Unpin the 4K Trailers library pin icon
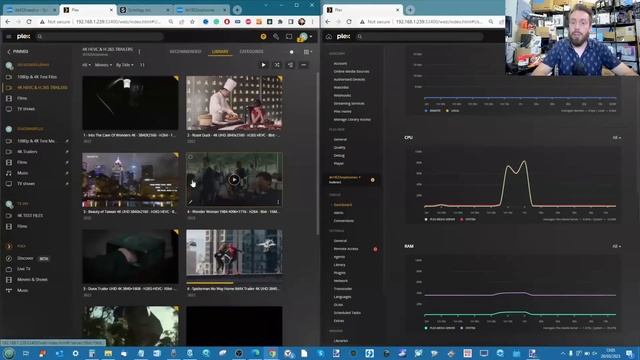Screen dimensions: 640x360 [x=67, y=152]
